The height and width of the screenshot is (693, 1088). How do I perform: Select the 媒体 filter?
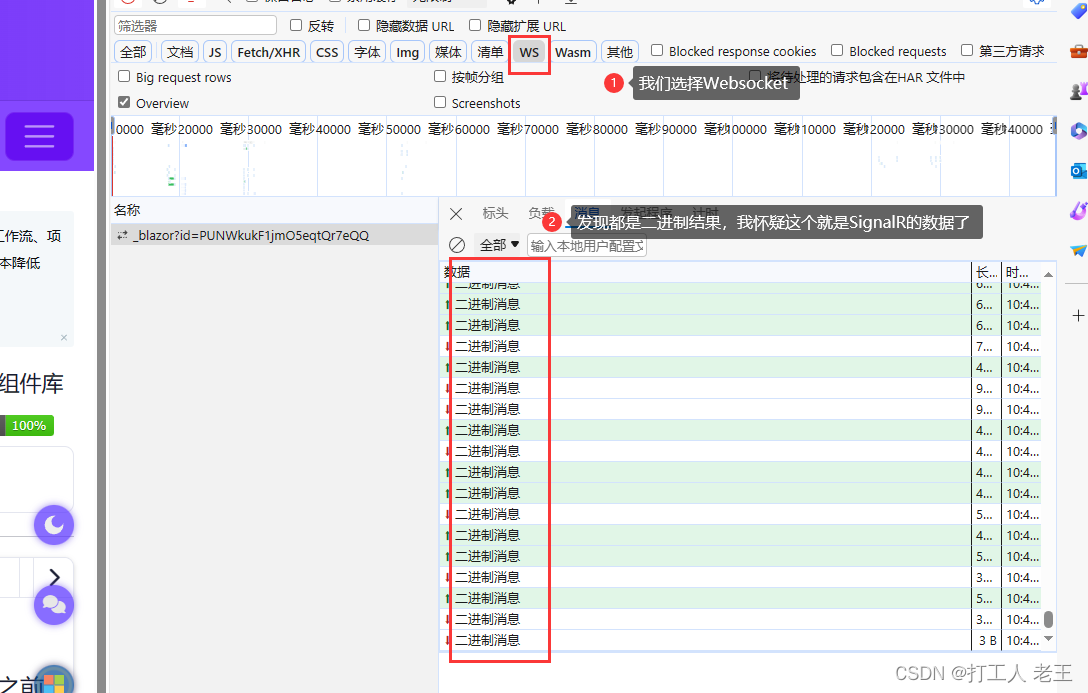click(x=448, y=52)
